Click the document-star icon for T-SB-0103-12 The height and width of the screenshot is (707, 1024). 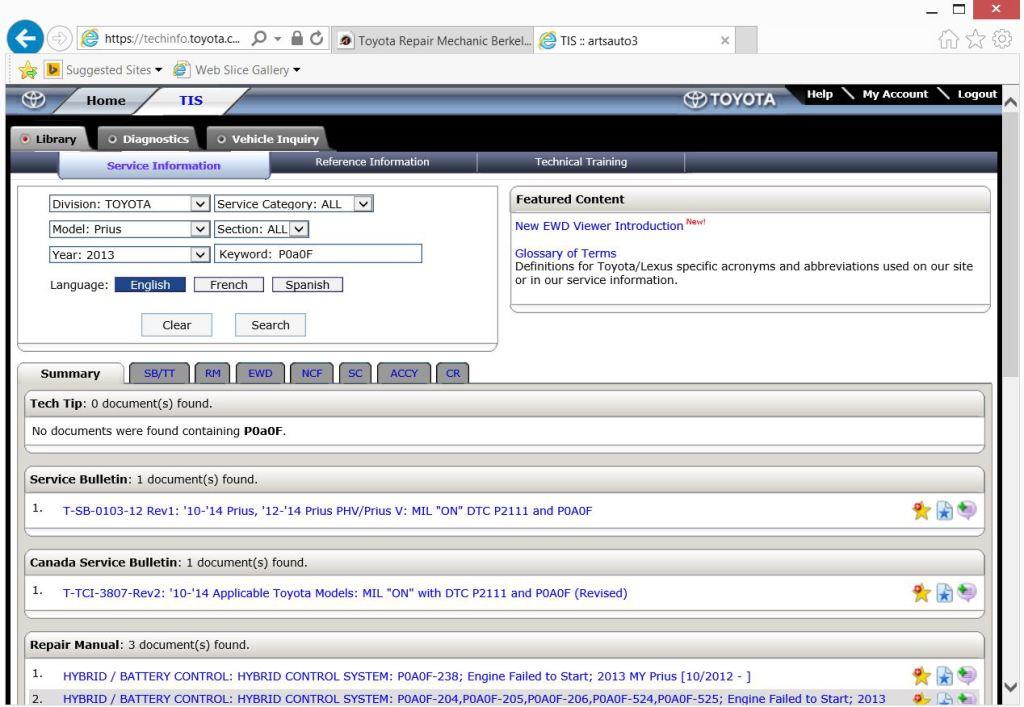(944, 511)
